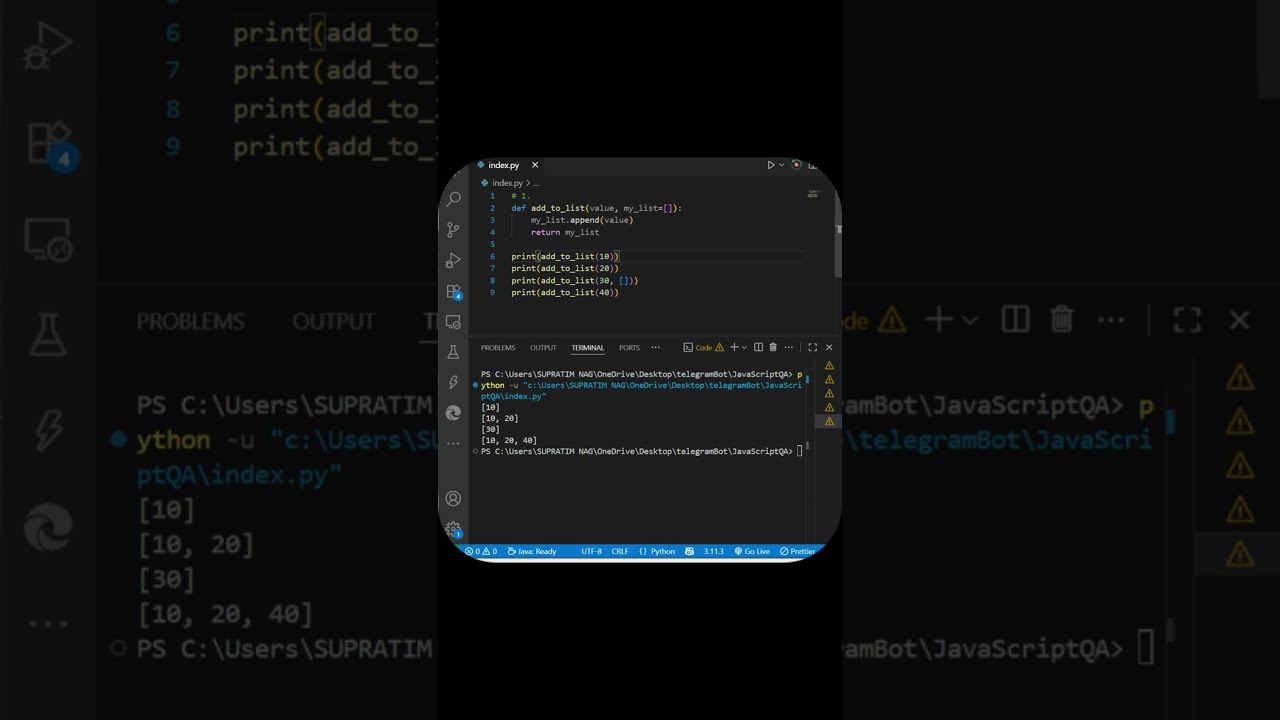Click the UTF-8 encoding status button
1280x720 pixels.
tap(591, 551)
